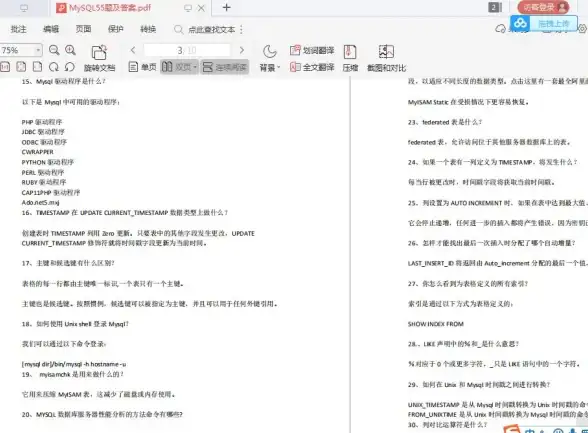Click the 'CWRAPPER' line in document
The image size is (588, 433).
38,152
